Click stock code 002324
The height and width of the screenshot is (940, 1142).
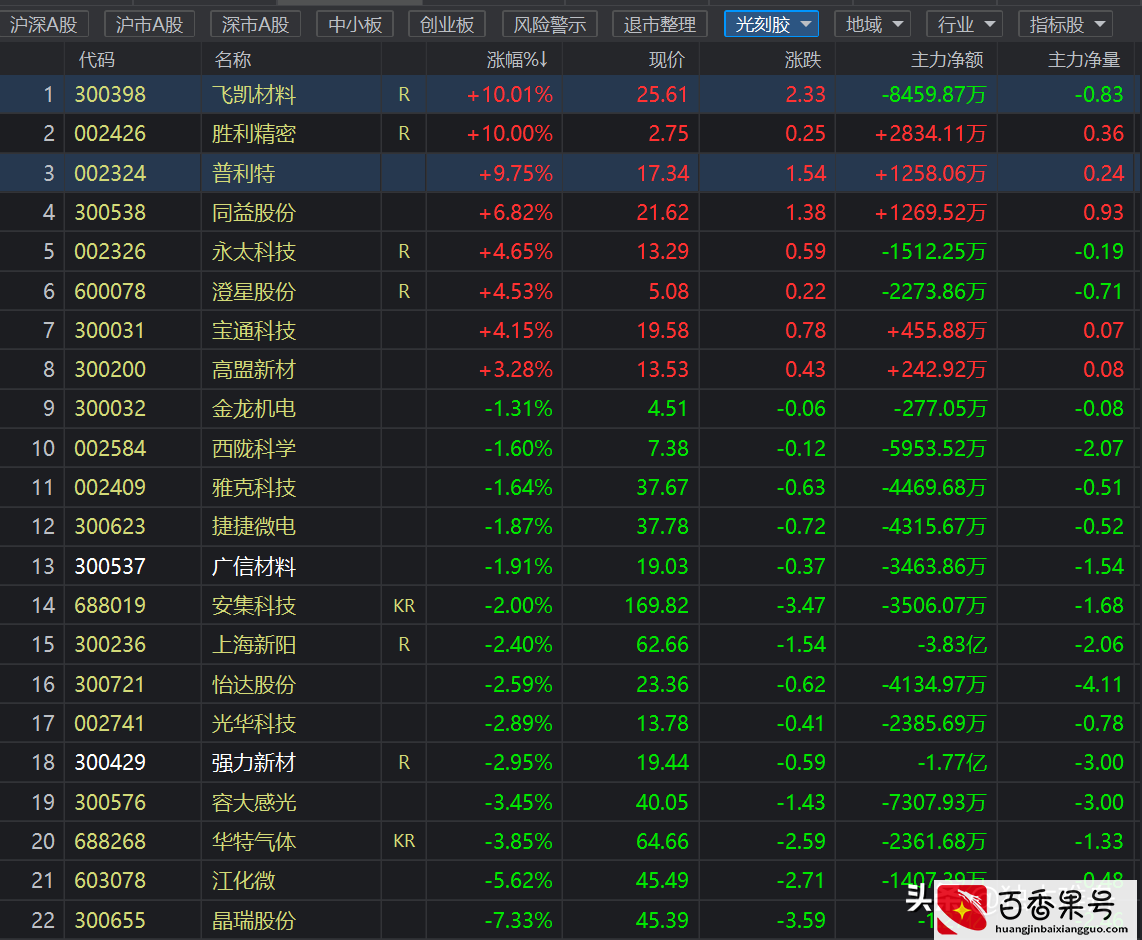pyautogui.click(x=110, y=173)
